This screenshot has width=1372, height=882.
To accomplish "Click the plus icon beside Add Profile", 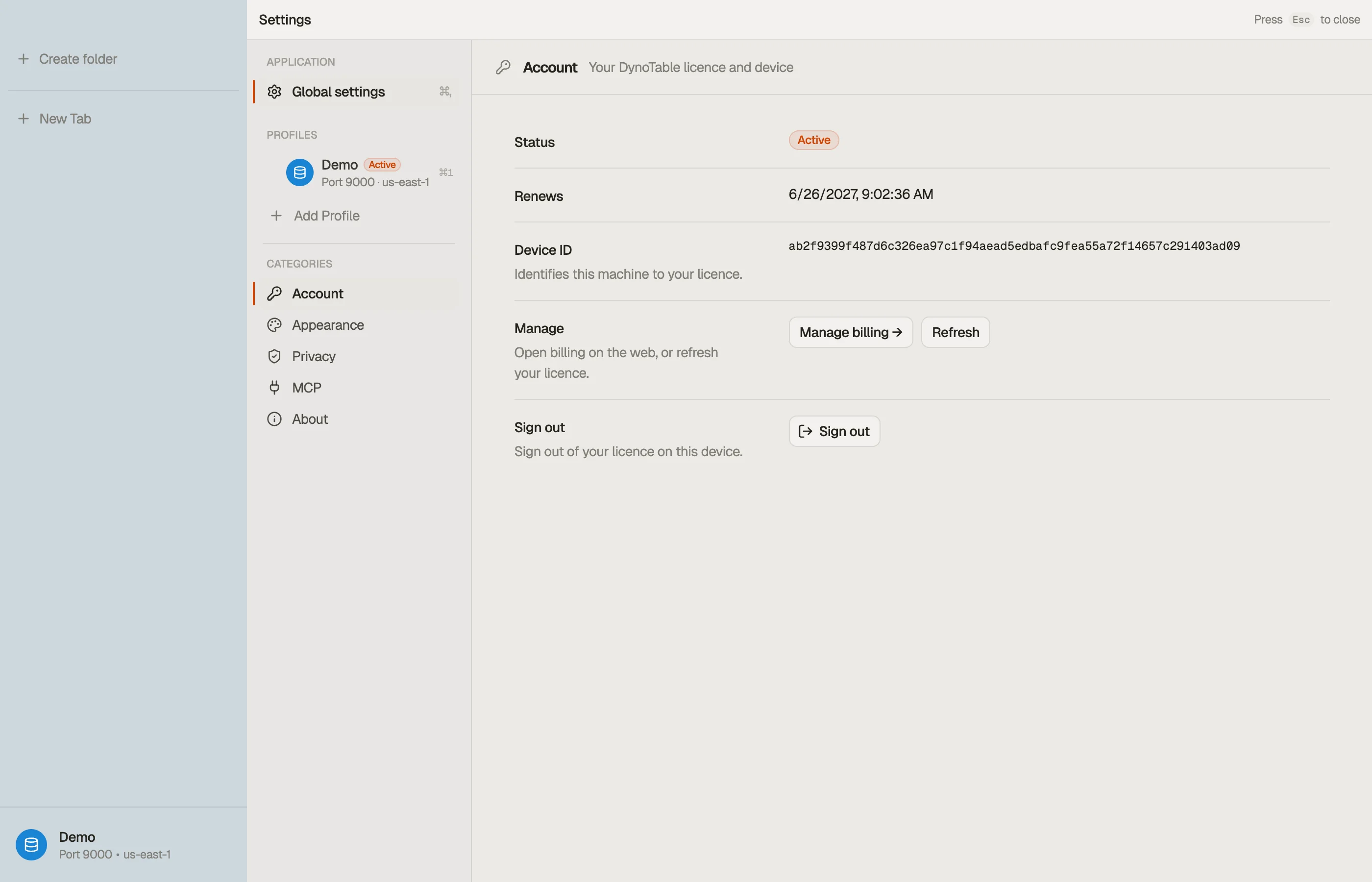I will pos(276,216).
